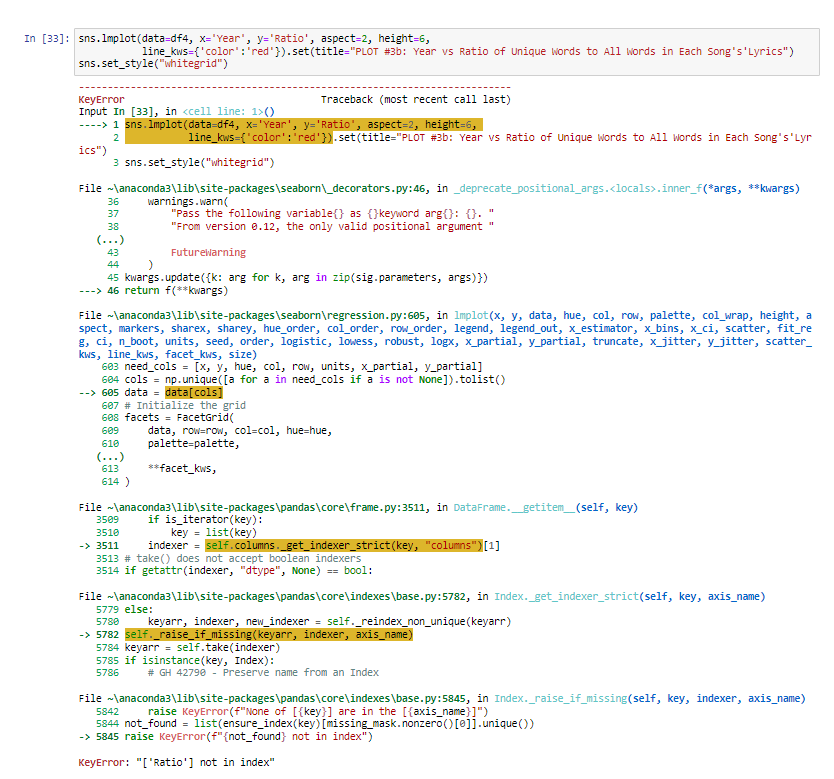Click 'Index._raise_if_missing' in the base.py:5845 header
This screenshot has width=834, height=779.
(560, 699)
